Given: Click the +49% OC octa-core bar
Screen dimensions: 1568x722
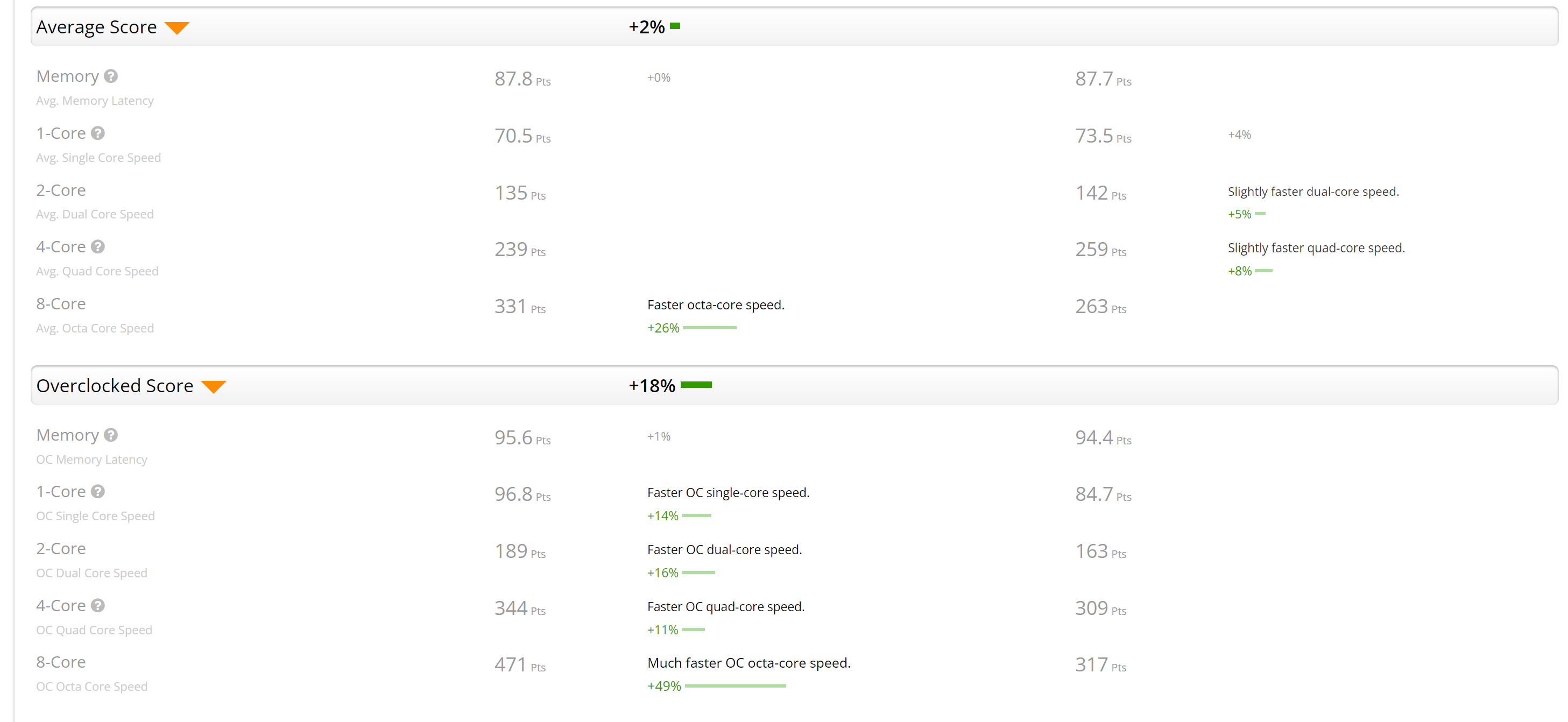Looking at the screenshot, I should [x=736, y=686].
